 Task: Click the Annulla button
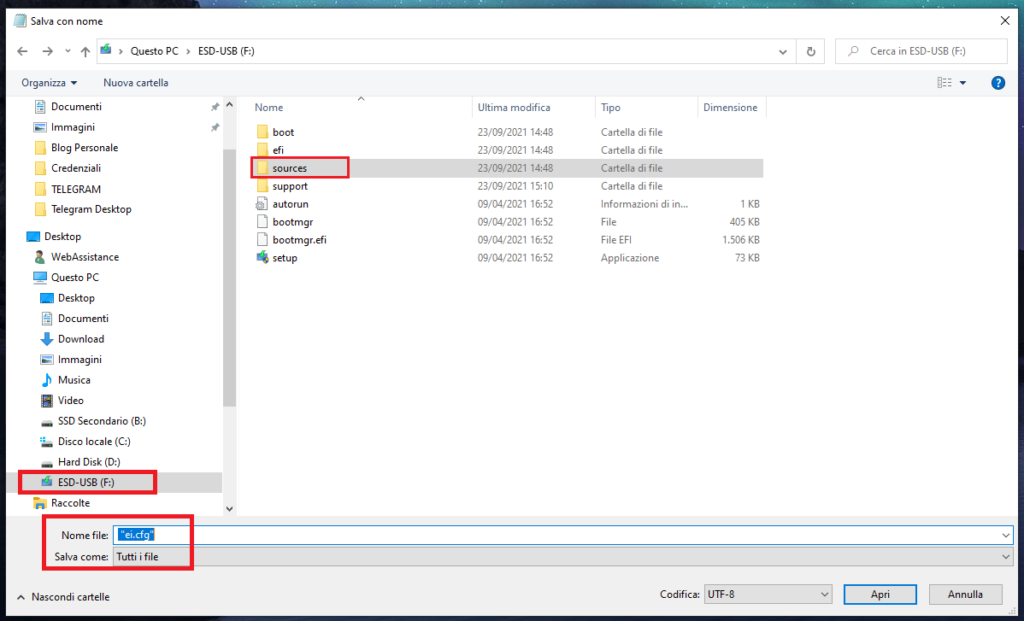(965, 594)
